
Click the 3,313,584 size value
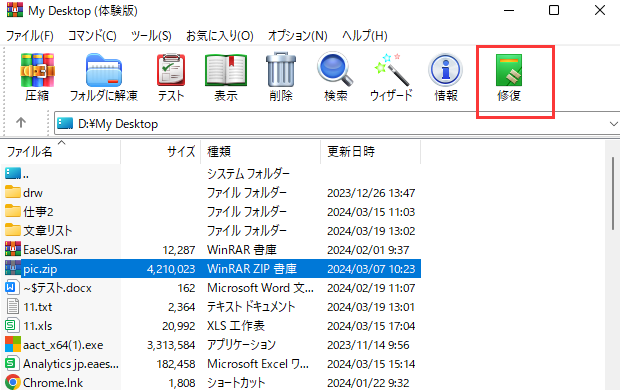171,345
